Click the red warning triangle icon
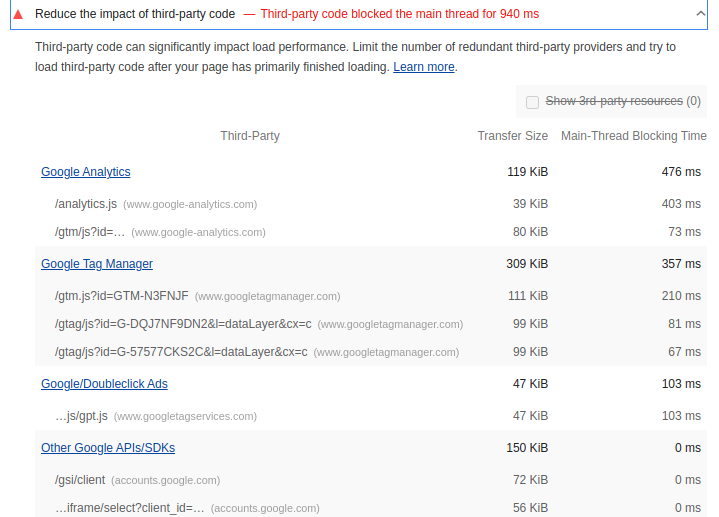Screen dimensions: 719x517 tap(18, 14)
